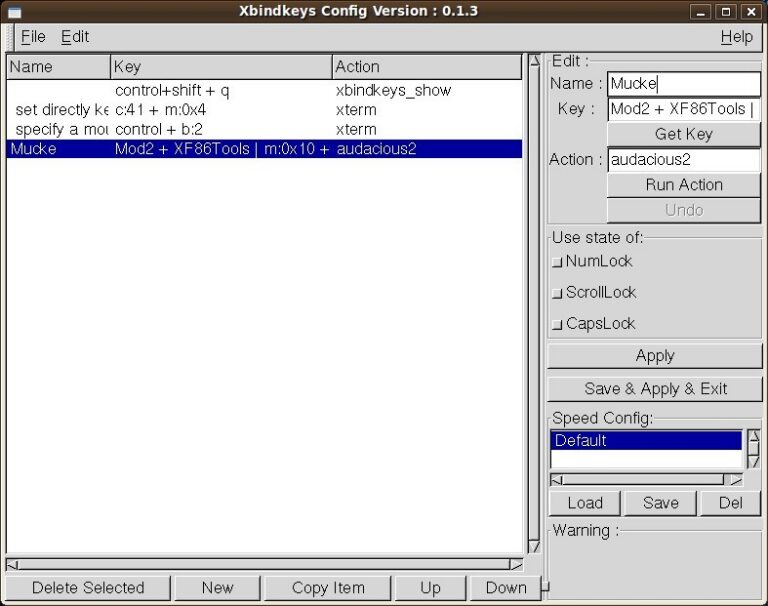This screenshot has height=606, width=768.
Task: Click Run Action button
Action: pyautogui.click(x=683, y=185)
